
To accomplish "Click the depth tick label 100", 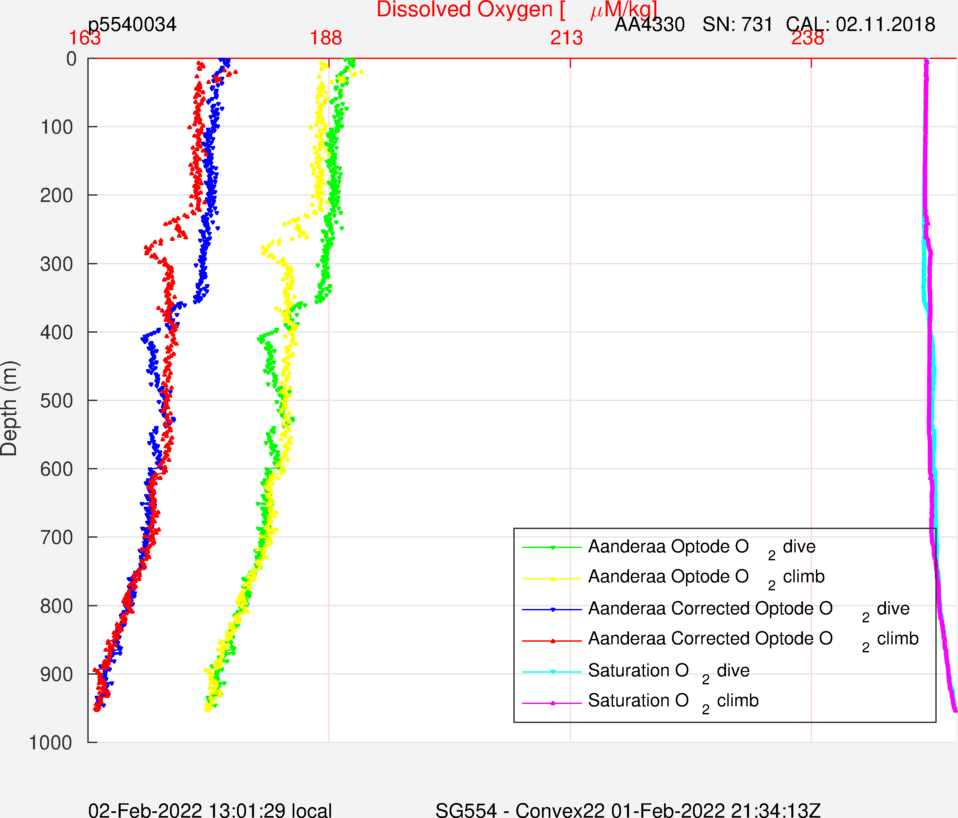I will point(57,127).
